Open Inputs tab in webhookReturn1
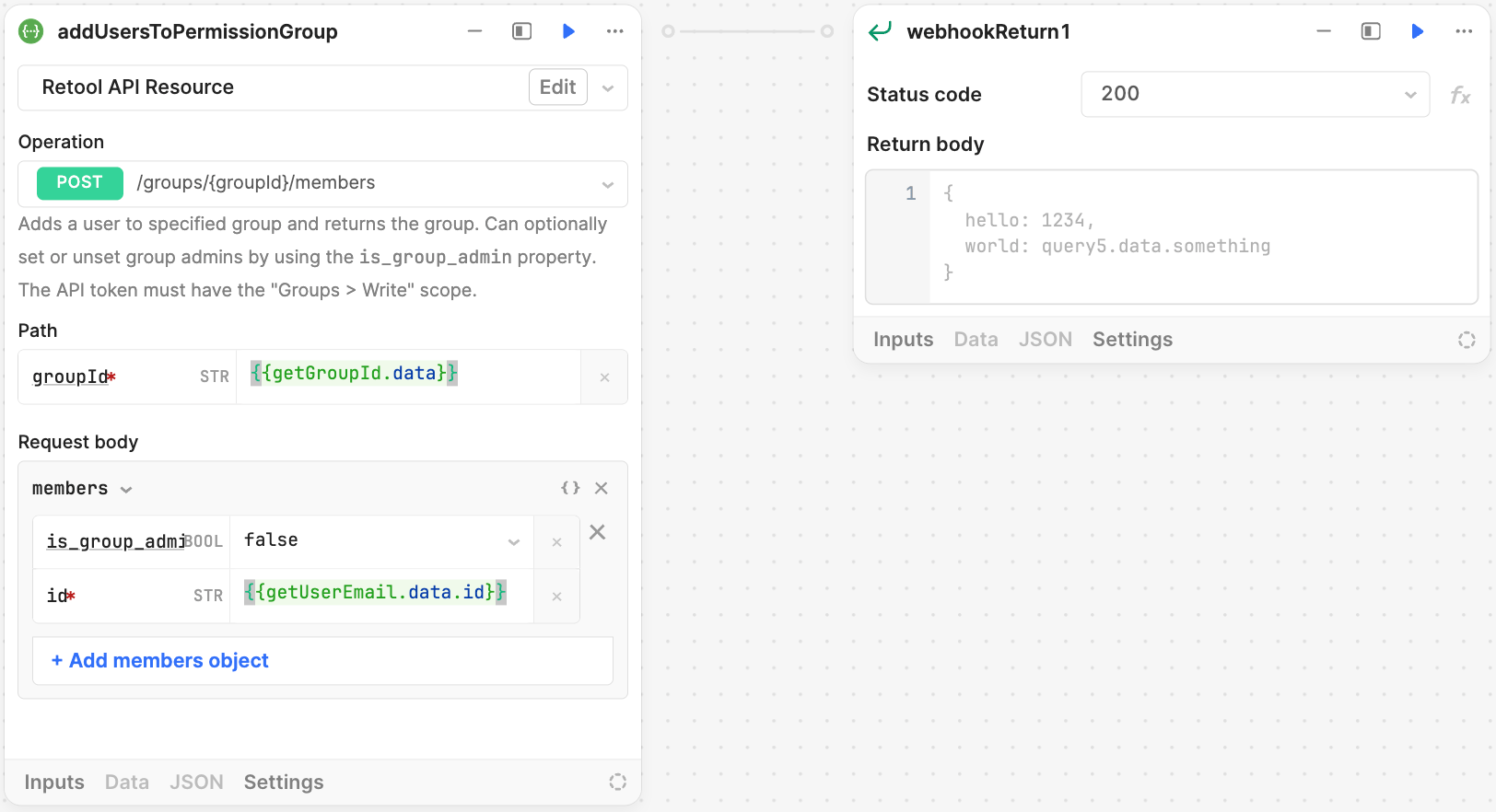 pos(904,340)
